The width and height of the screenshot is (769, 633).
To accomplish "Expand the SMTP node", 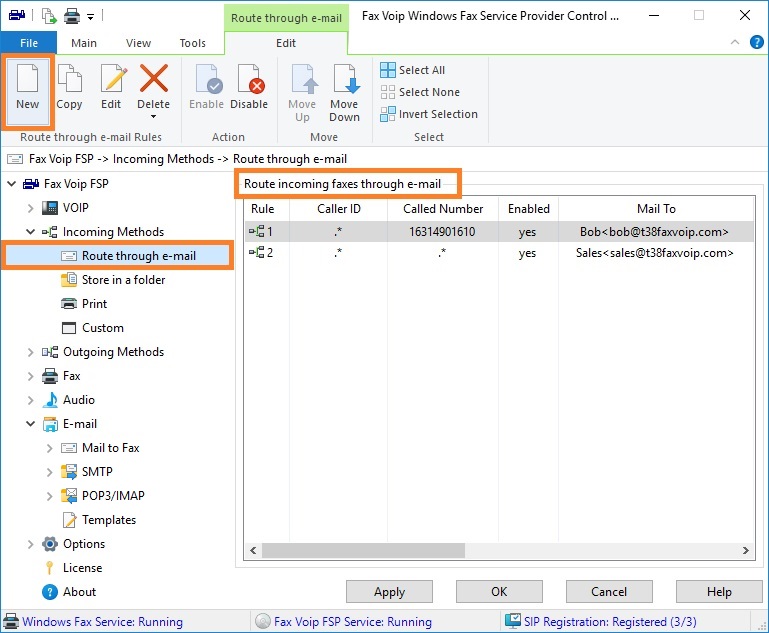I will coord(50,472).
